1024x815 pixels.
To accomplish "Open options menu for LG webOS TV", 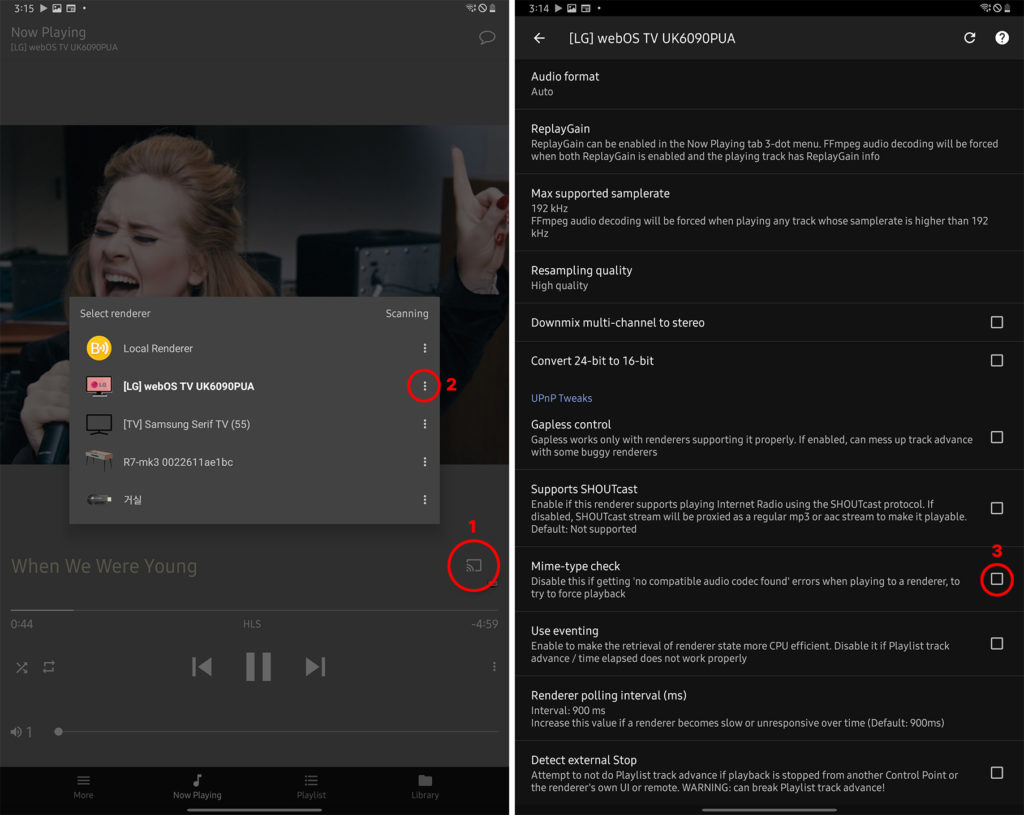I will click(424, 386).
